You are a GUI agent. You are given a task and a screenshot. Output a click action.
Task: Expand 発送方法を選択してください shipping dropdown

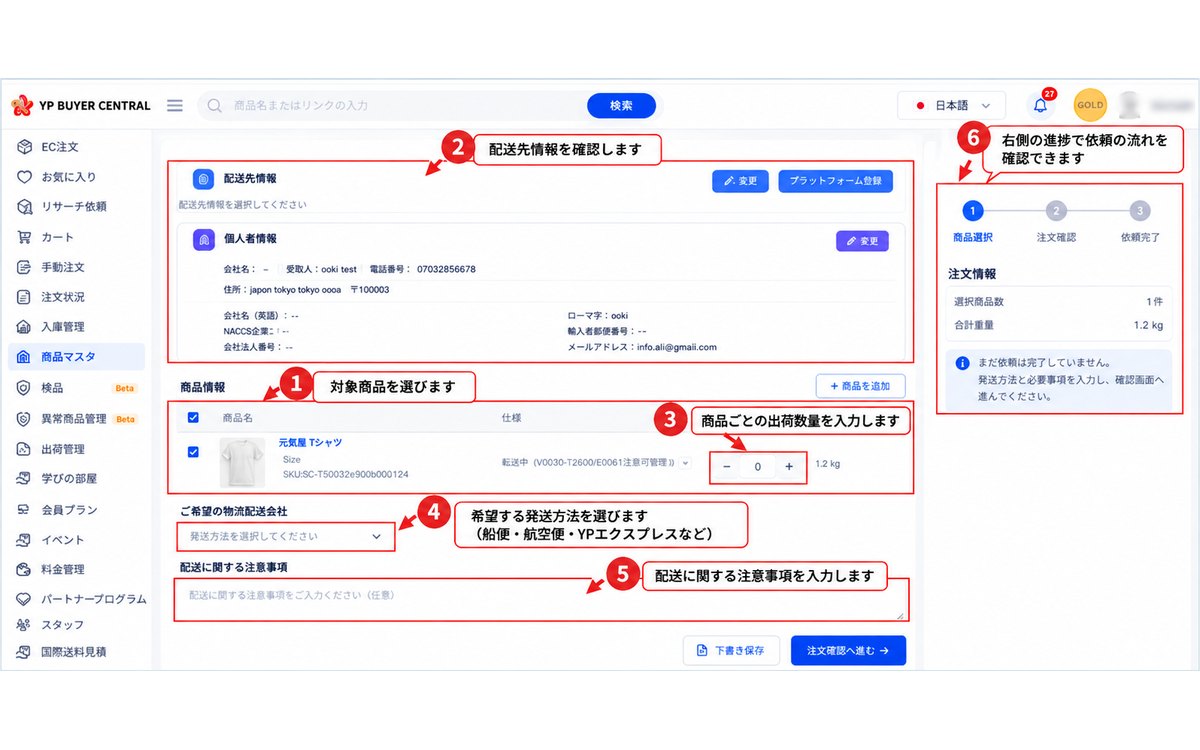(x=286, y=536)
